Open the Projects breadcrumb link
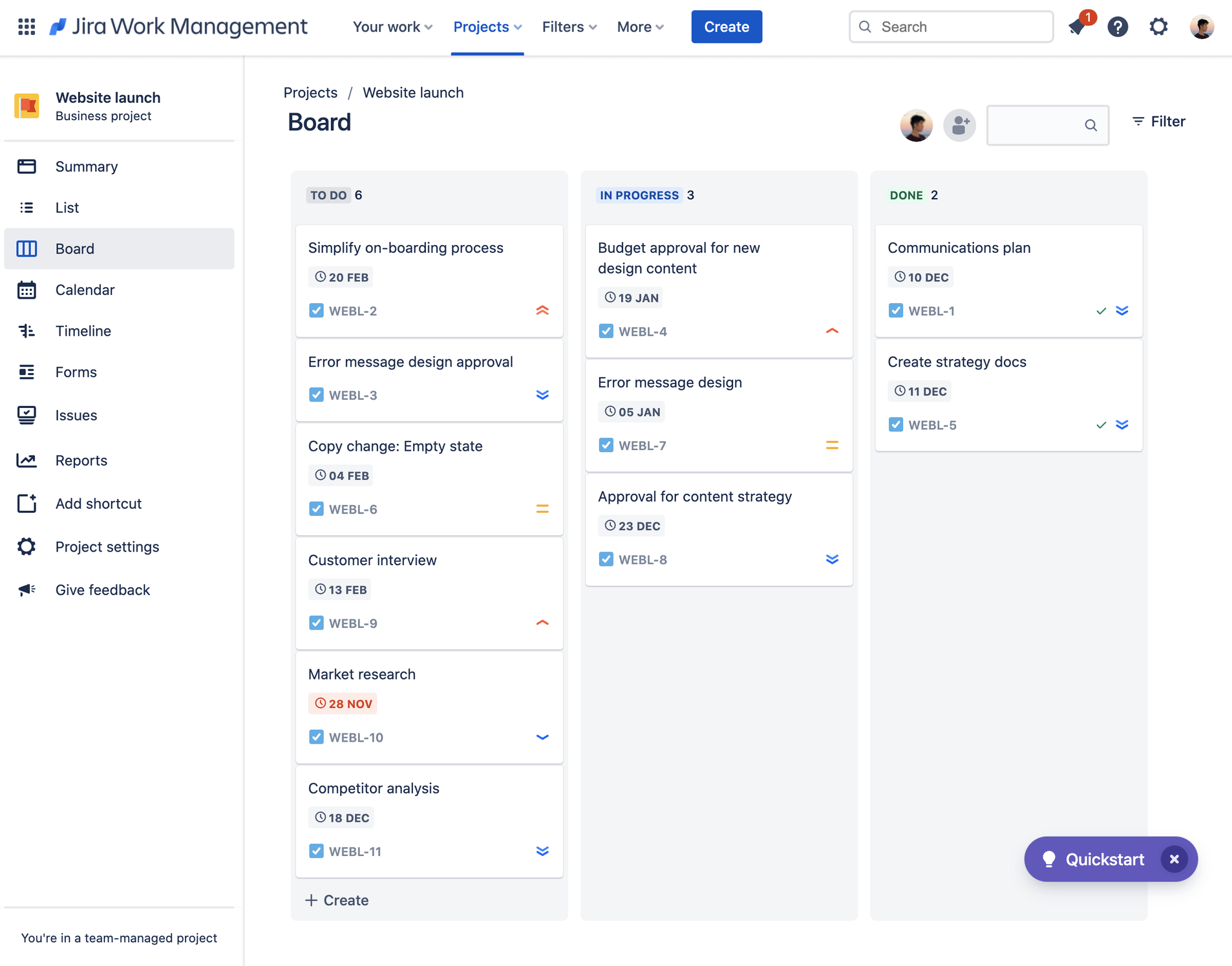 [310, 92]
